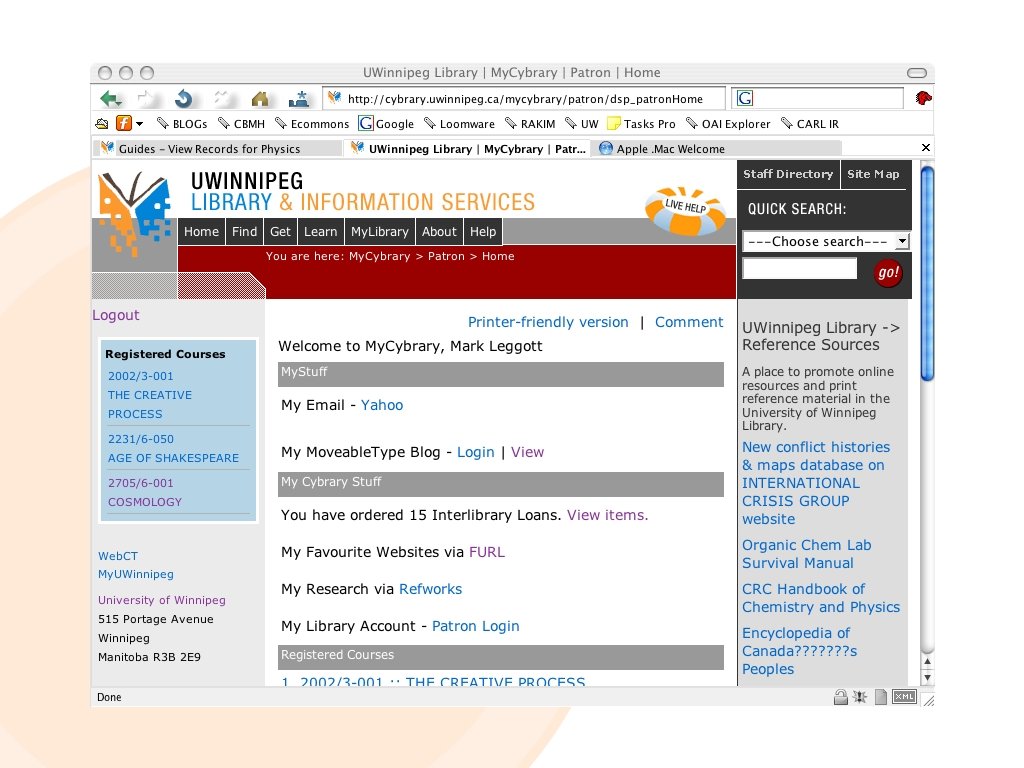This screenshot has height=768, width=1024.
Task: Click the UWinnipeg Library logo
Action: point(134,214)
